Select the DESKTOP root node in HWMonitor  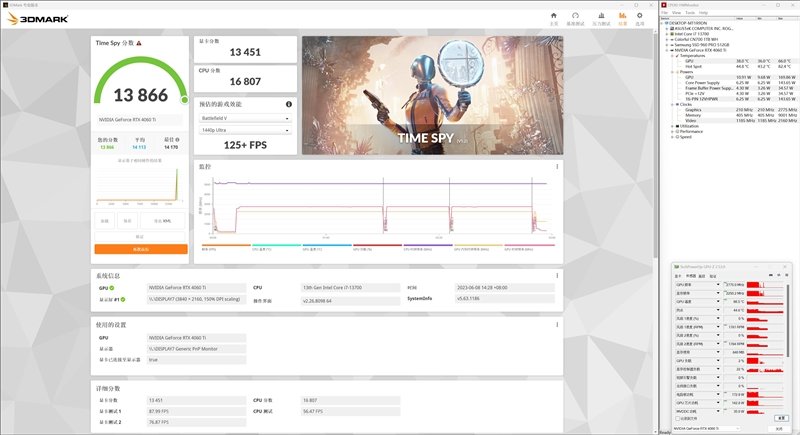click(x=687, y=23)
